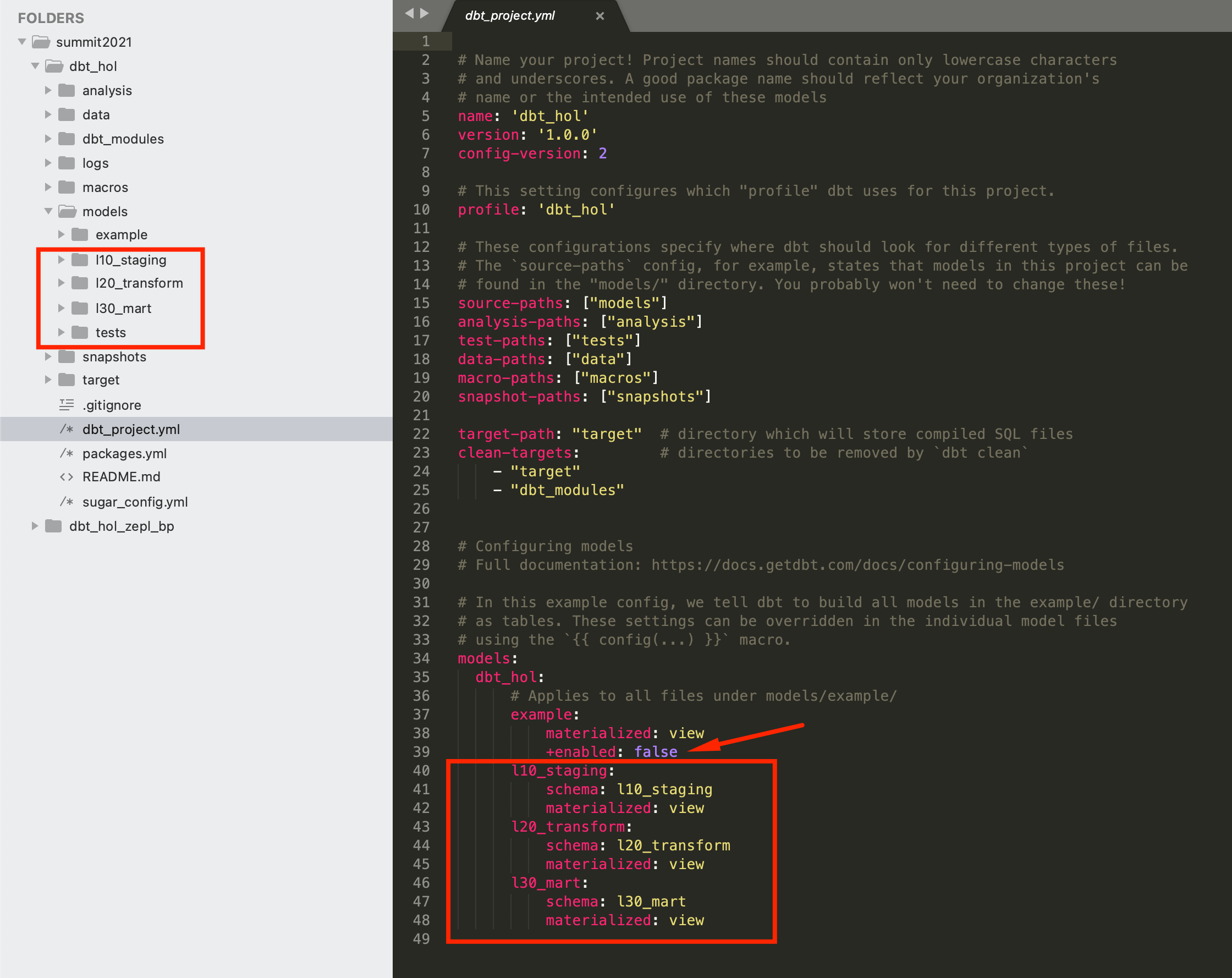Click the analysis folder icon
This screenshot has width=1232, height=978.
coord(67,90)
